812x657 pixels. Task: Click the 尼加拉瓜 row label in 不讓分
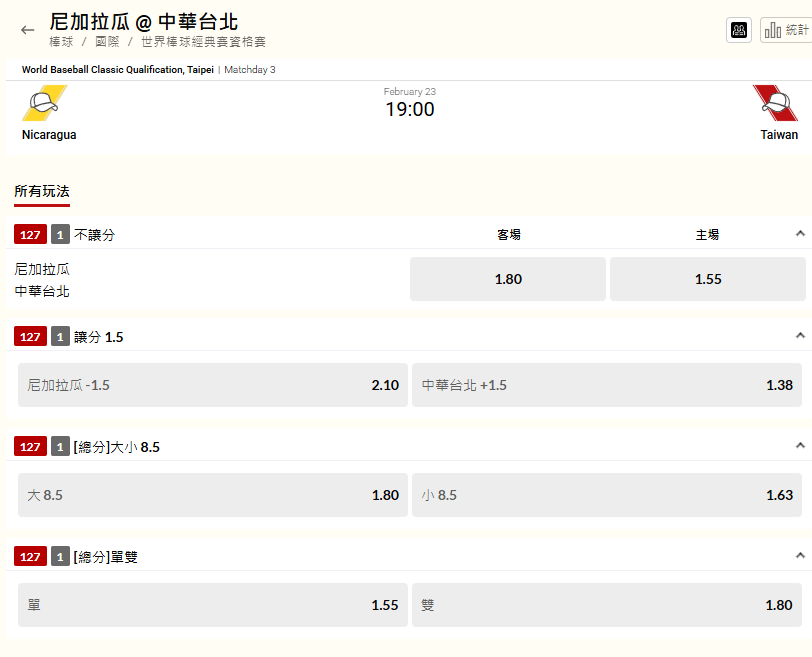(42, 269)
